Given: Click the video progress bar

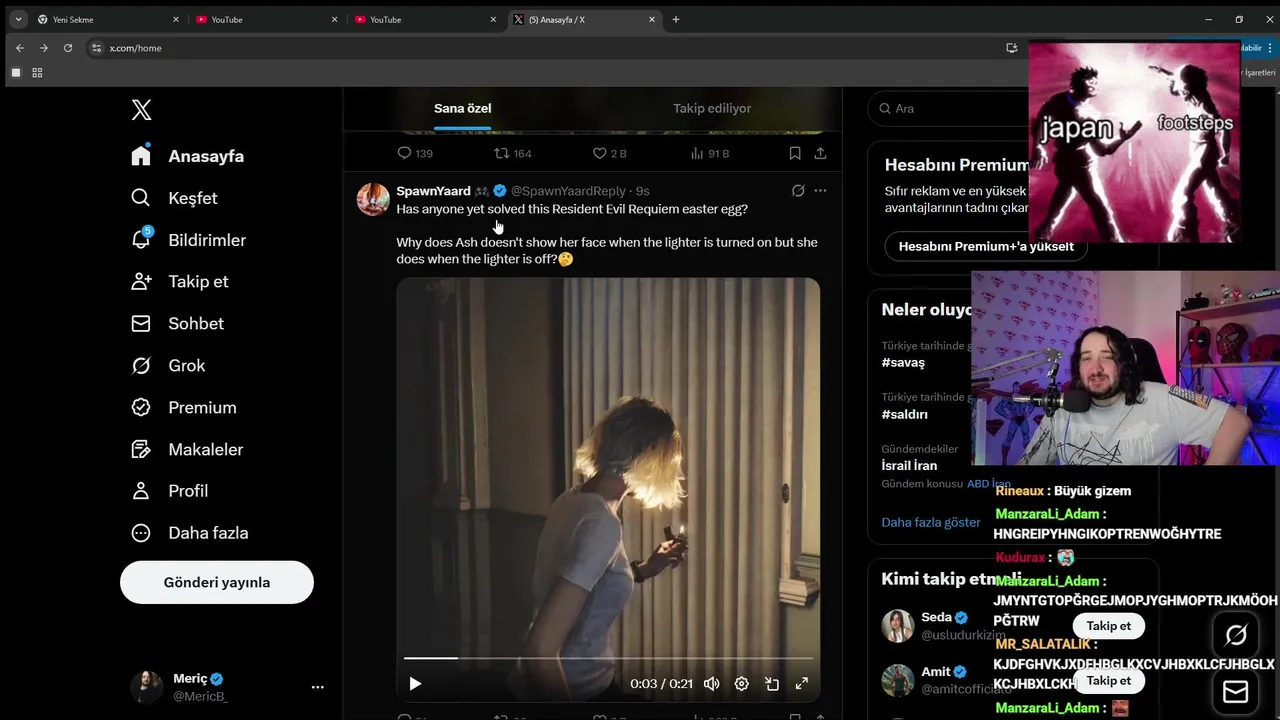Looking at the screenshot, I should (608, 658).
